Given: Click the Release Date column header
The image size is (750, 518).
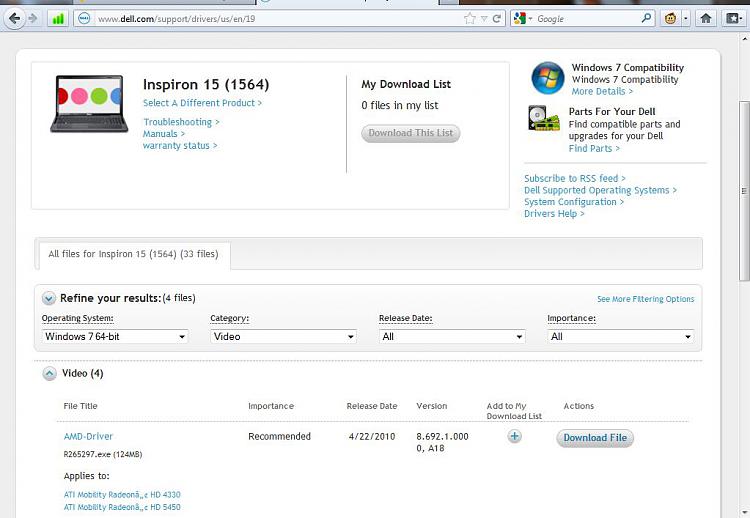Looking at the screenshot, I should 372,406.
